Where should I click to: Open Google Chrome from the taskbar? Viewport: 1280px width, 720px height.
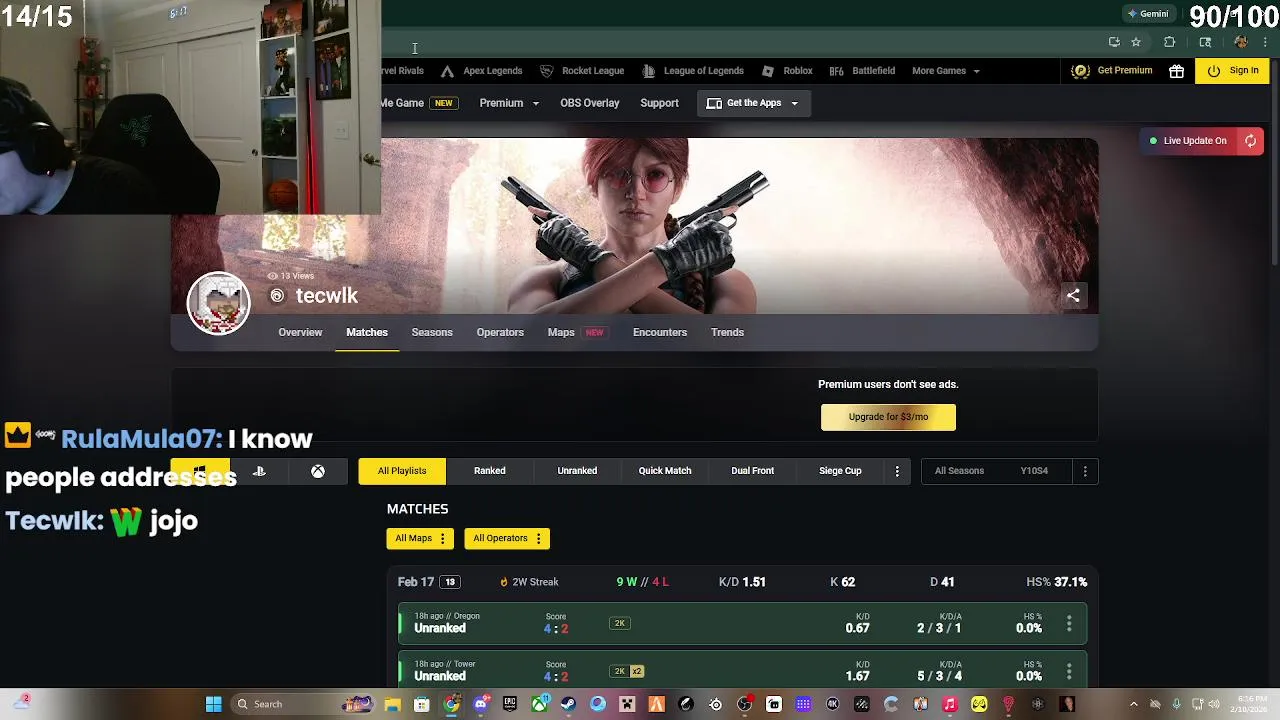[x=452, y=704]
